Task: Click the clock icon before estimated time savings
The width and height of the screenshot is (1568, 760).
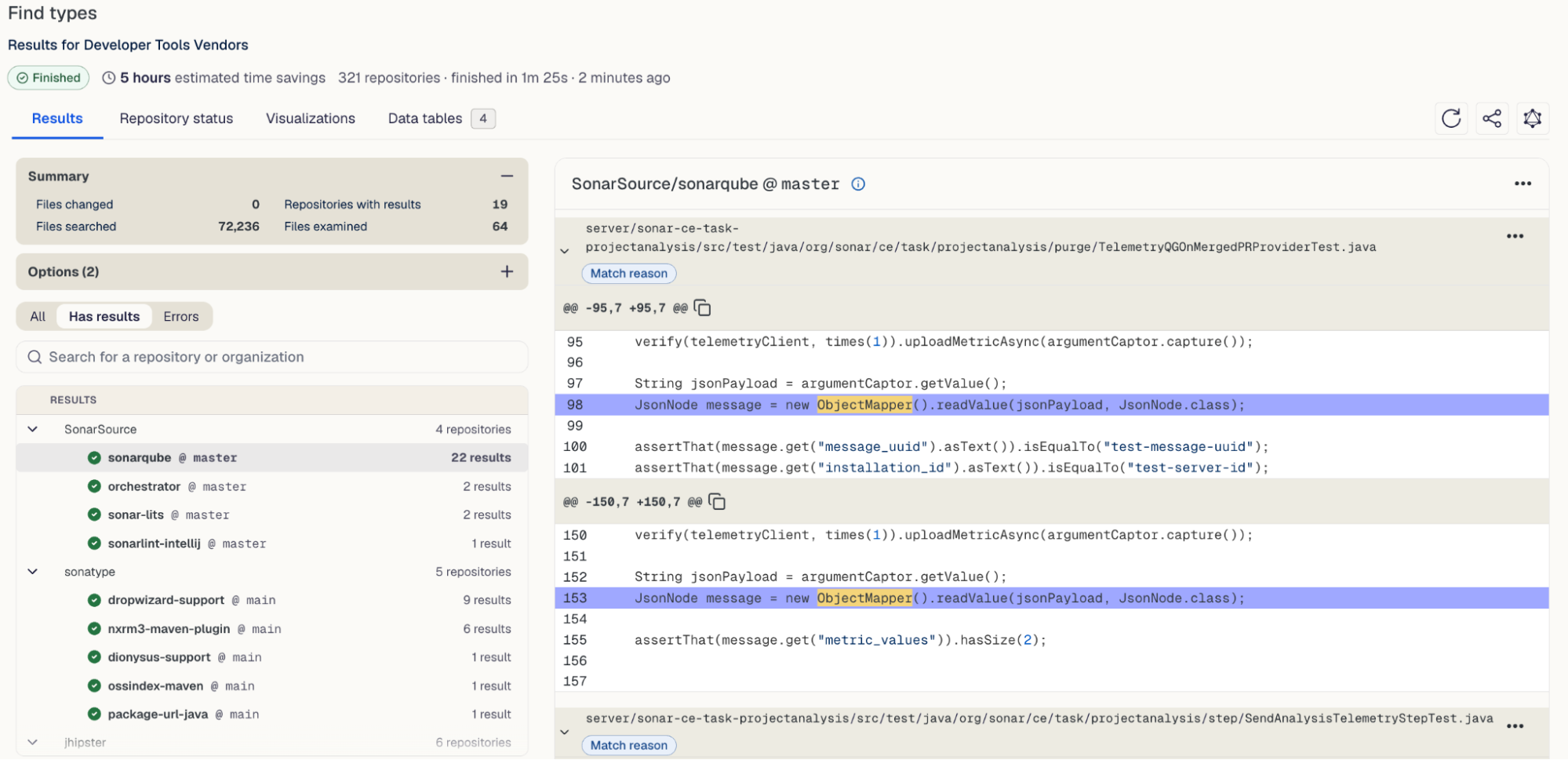Action: click(x=109, y=78)
